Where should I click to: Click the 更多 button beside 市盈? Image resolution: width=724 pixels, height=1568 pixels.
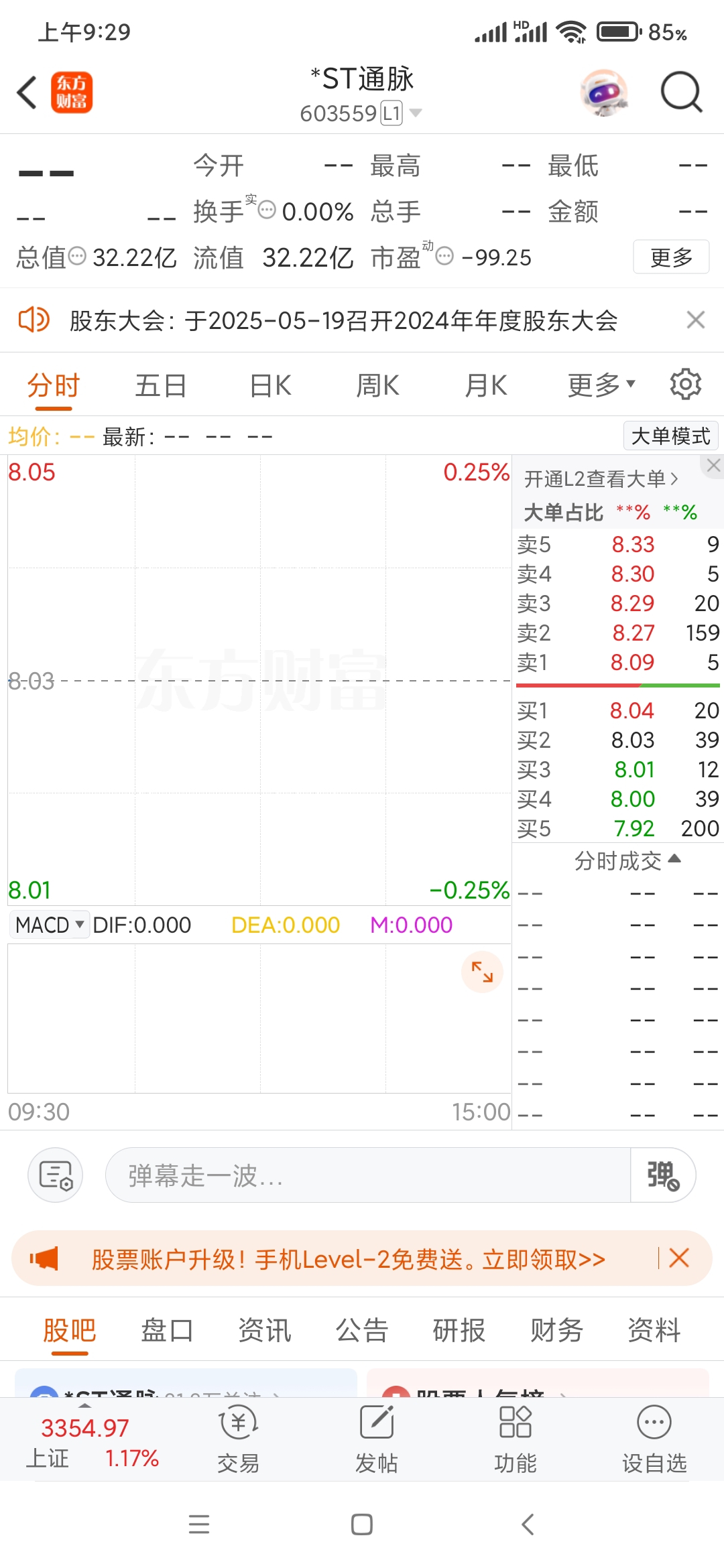click(x=671, y=257)
